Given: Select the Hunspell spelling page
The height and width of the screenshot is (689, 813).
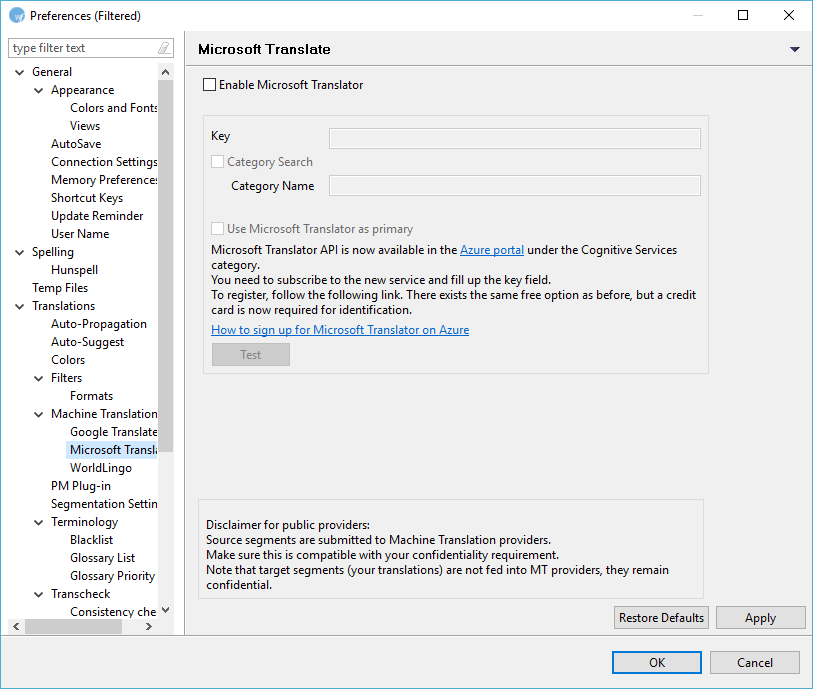Looking at the screenshot, I should click(74, 270).
